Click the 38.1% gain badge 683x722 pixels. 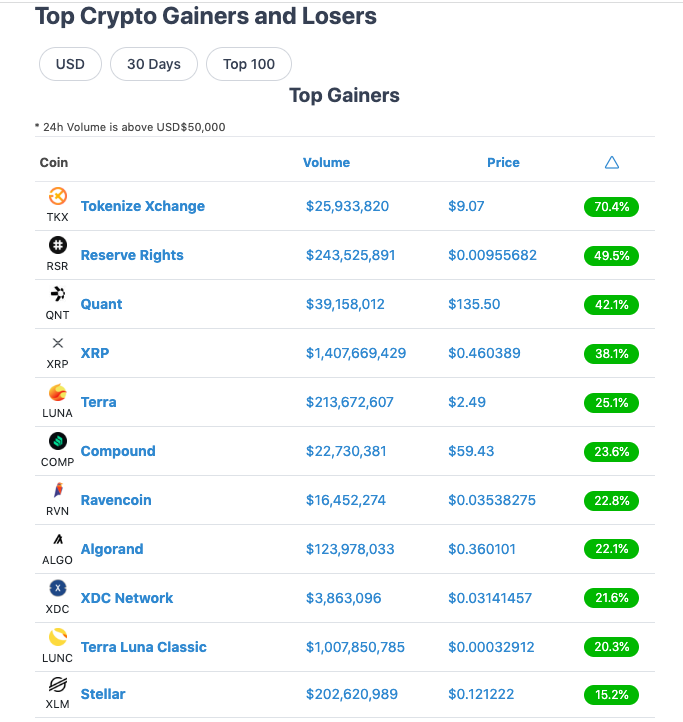pyautogui.click(x=611, y=354)
